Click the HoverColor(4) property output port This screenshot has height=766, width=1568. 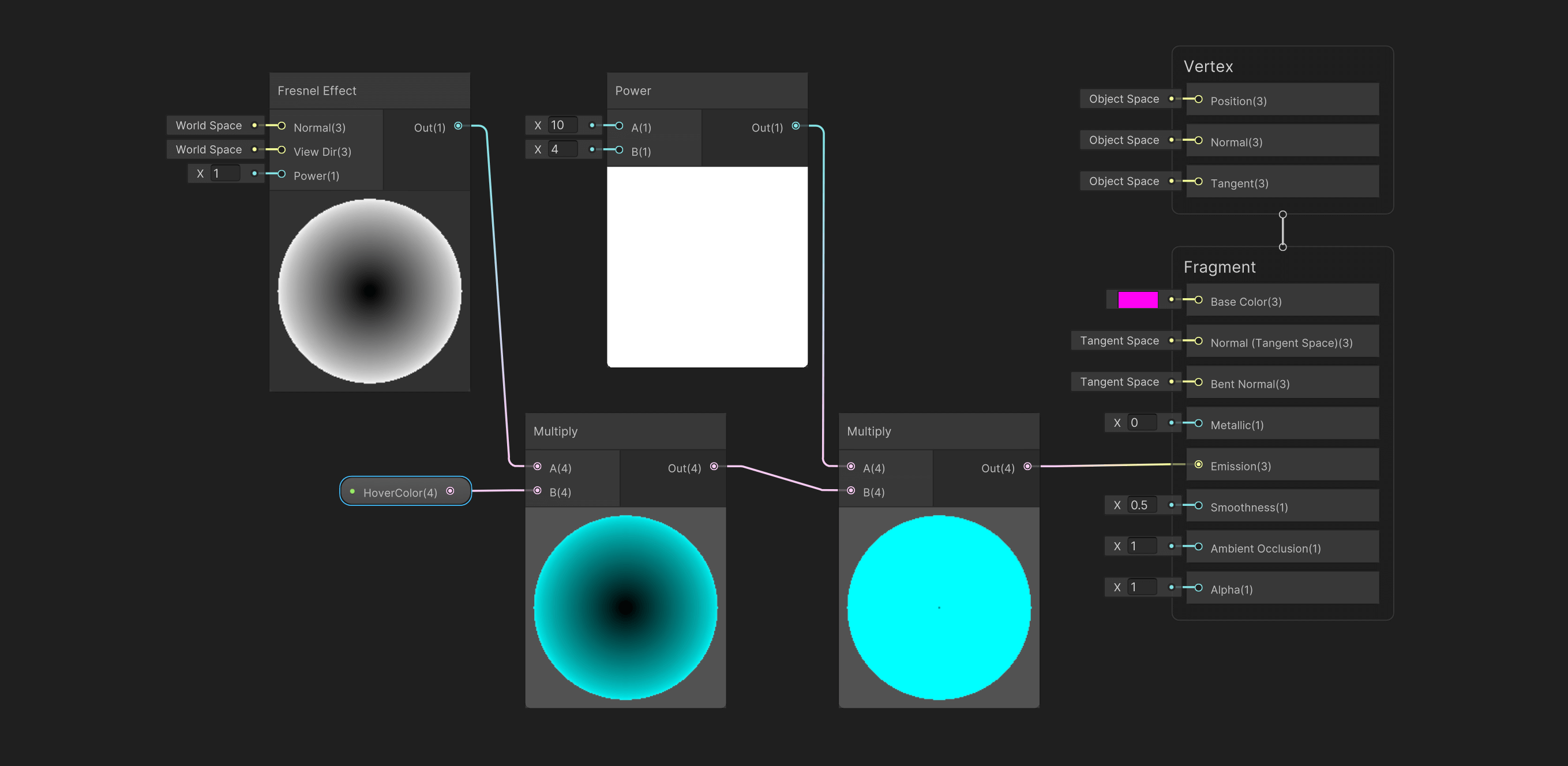(450, 491)
